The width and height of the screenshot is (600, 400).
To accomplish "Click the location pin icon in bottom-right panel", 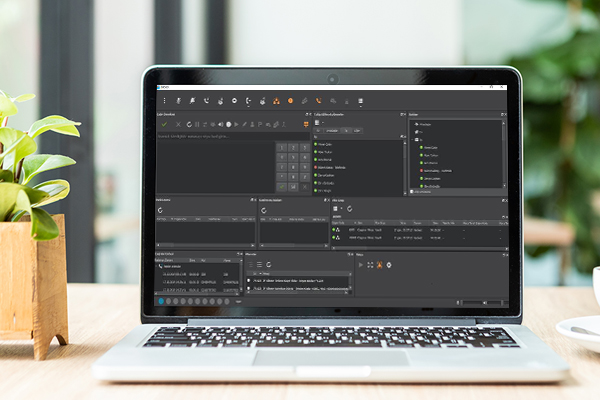I will click(389, 264).
